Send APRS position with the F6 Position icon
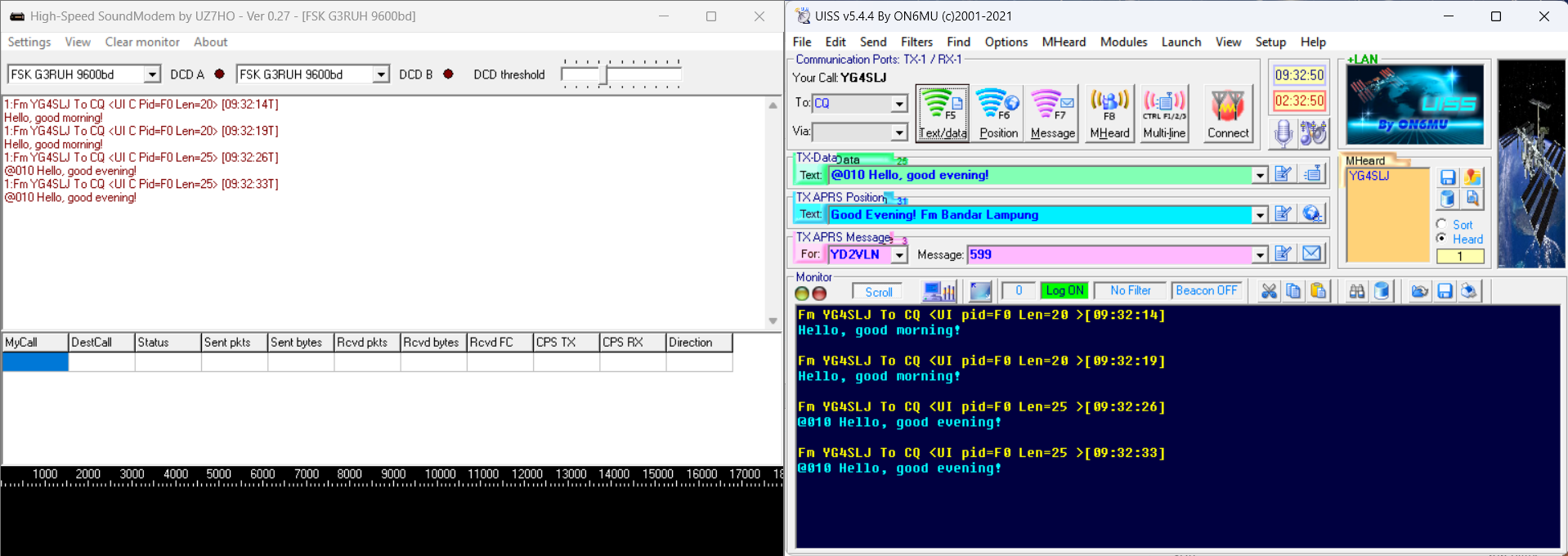The height and width of the screenshot is (556, 1568). [x=998, y=113]
